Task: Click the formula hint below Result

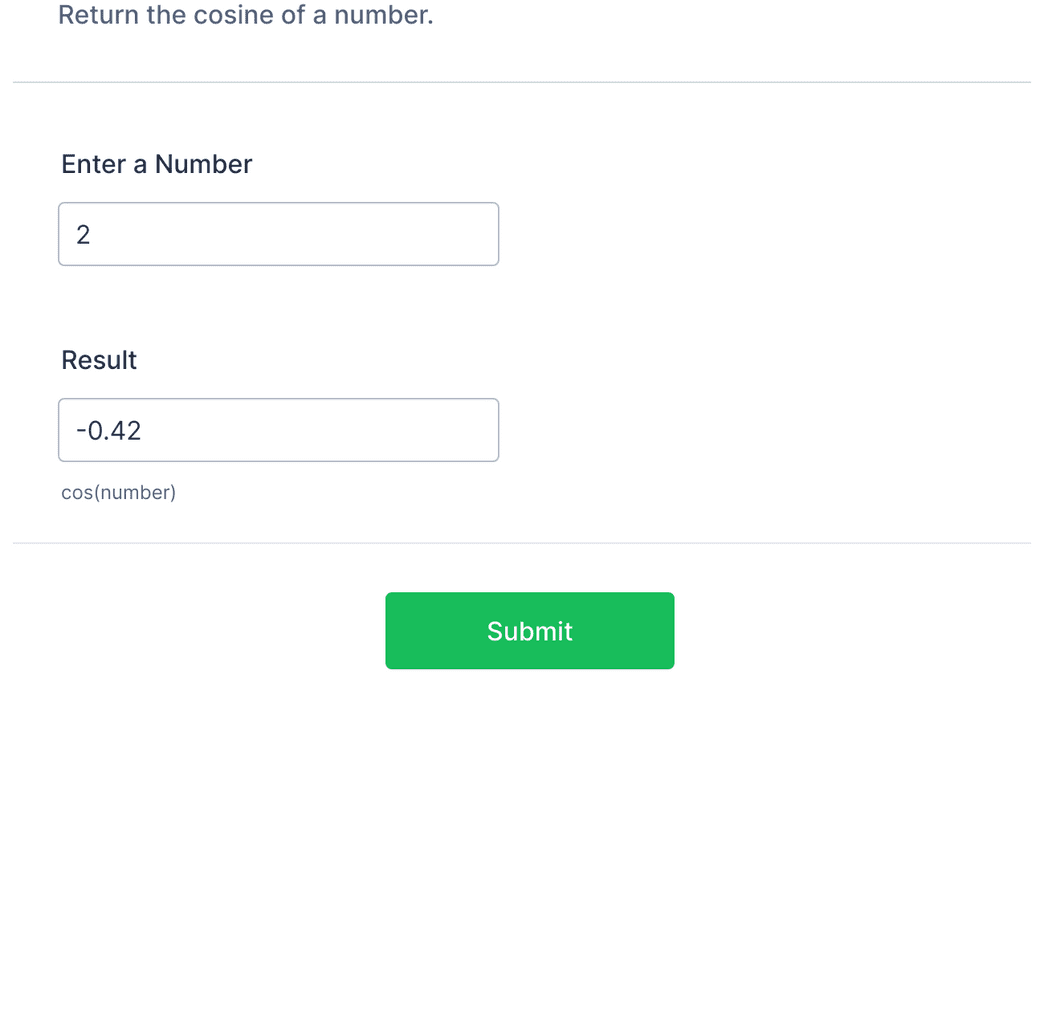Action: pos(118,492)
